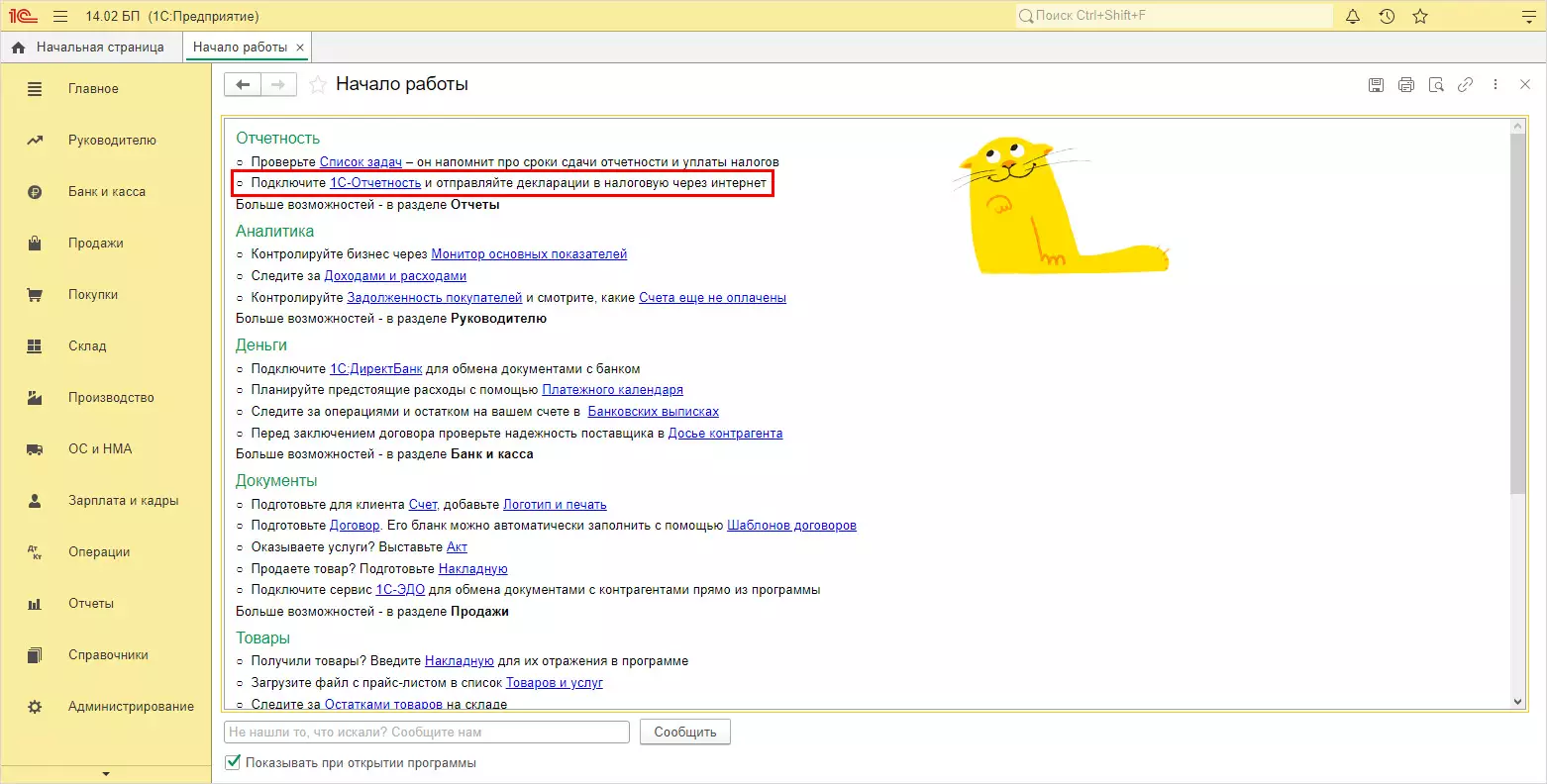Open the Логотип и печать link

click(x=555, y=505)
